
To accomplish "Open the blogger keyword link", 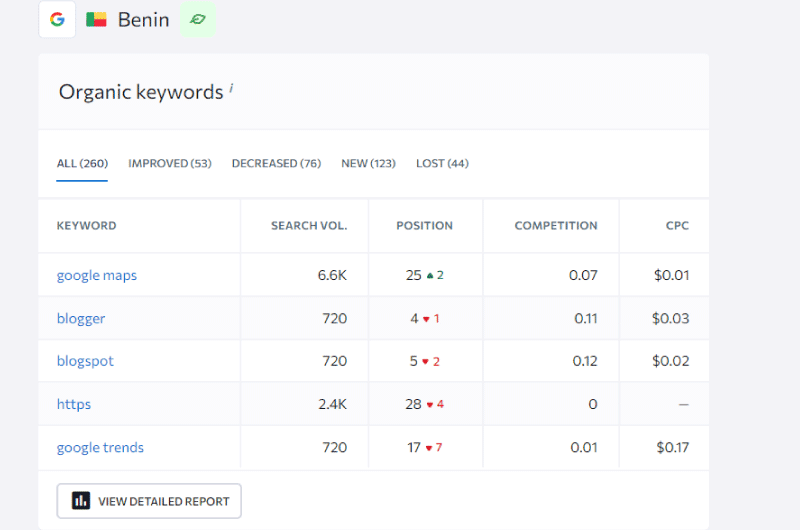I will (x=81, y=319).
